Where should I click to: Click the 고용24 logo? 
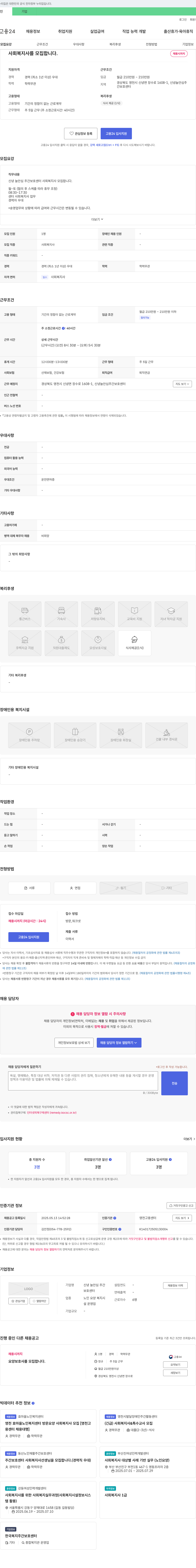point(7,31)
